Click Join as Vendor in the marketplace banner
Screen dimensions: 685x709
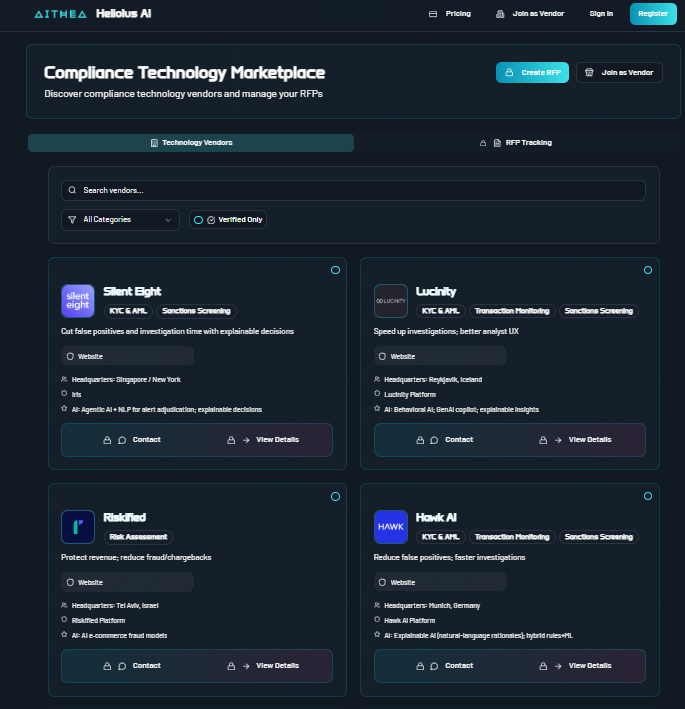pyautogui.click(x=619, y=72)
